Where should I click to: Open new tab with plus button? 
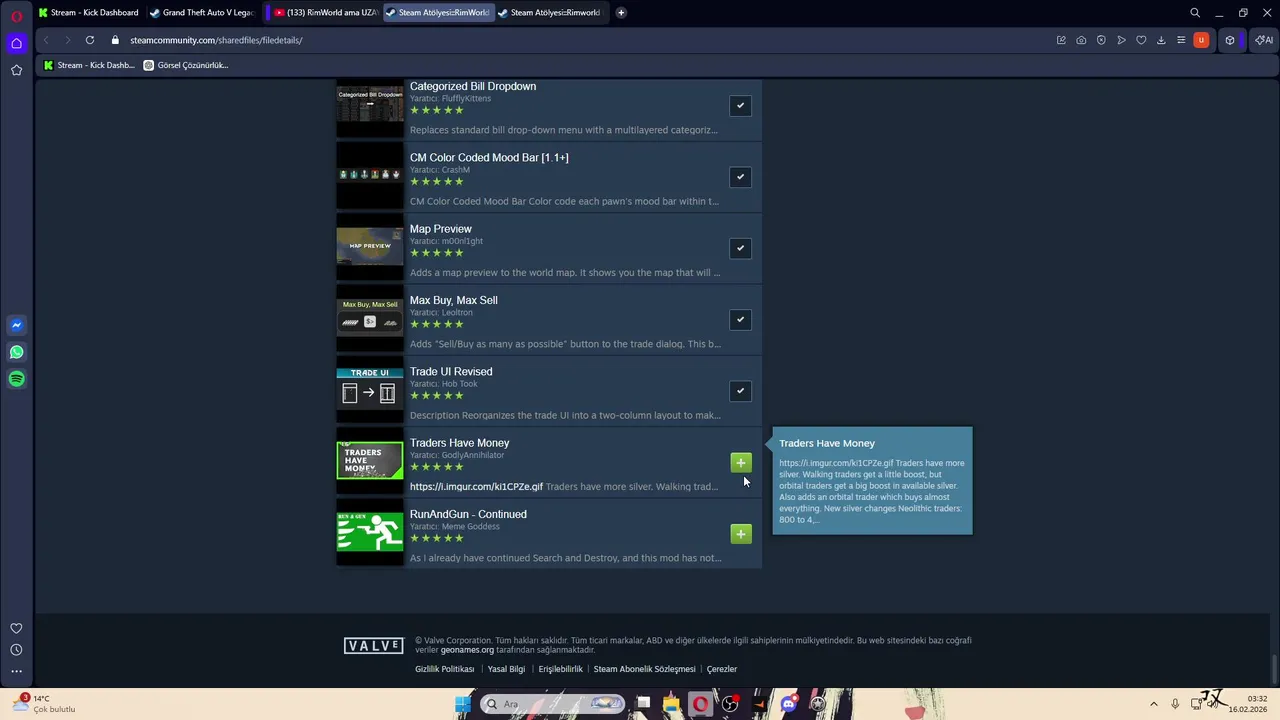[621, 13]
